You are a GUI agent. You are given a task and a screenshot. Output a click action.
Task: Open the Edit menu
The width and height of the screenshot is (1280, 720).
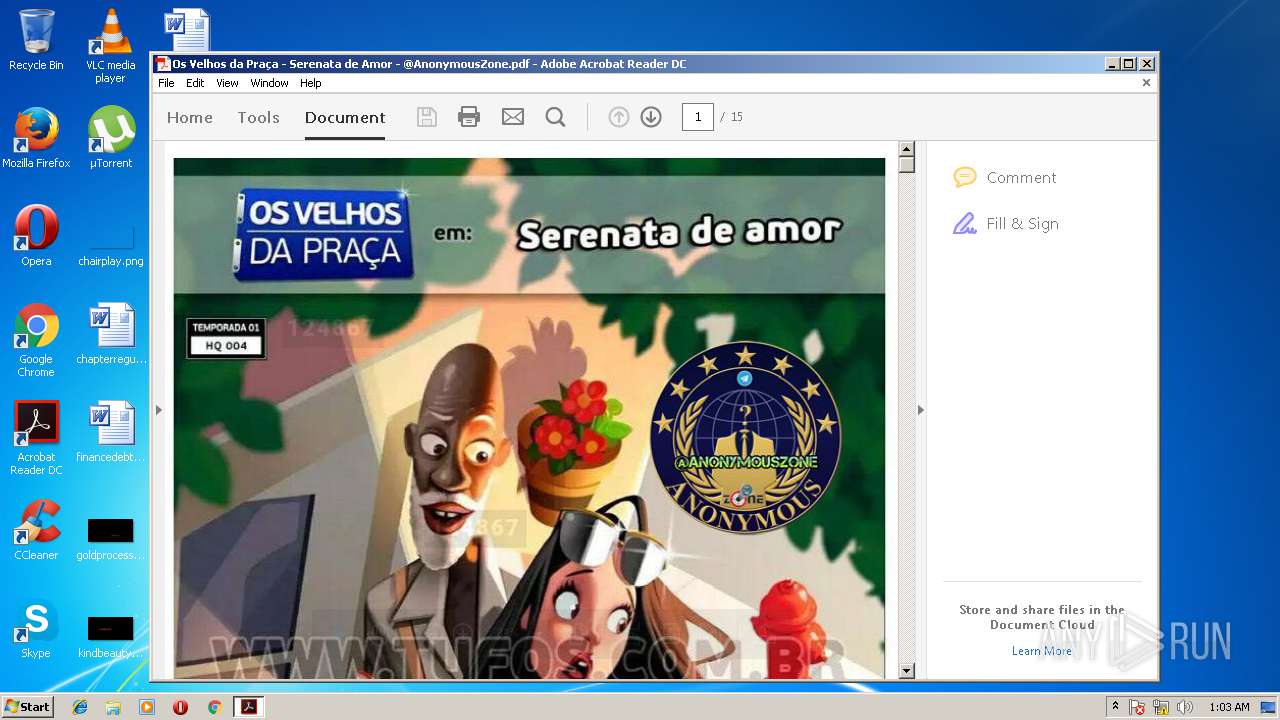(x=195, y=83)
